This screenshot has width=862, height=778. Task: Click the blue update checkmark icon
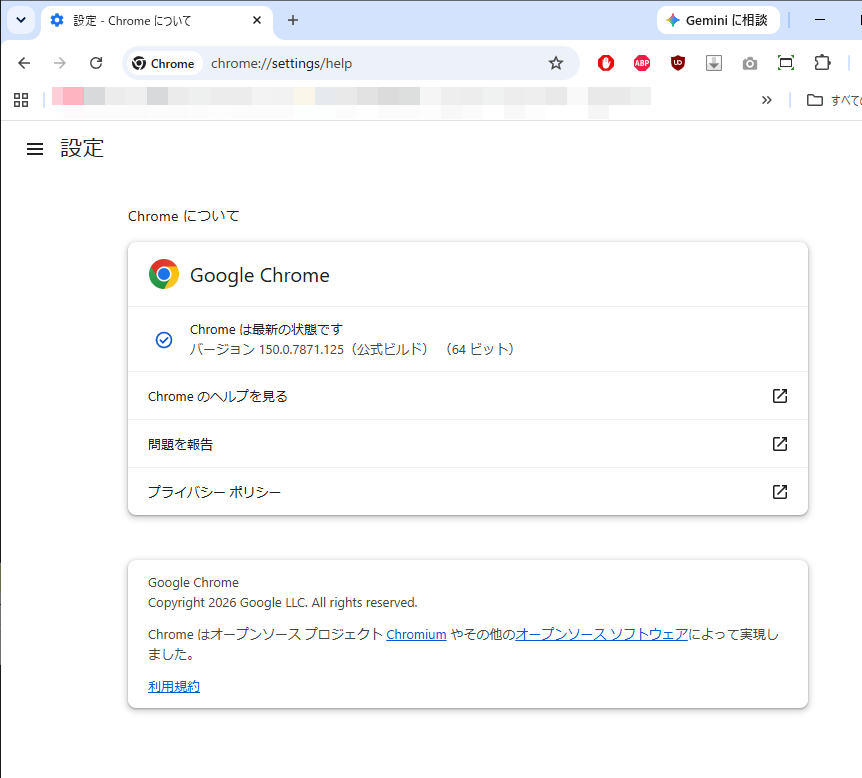pos(164,340)
